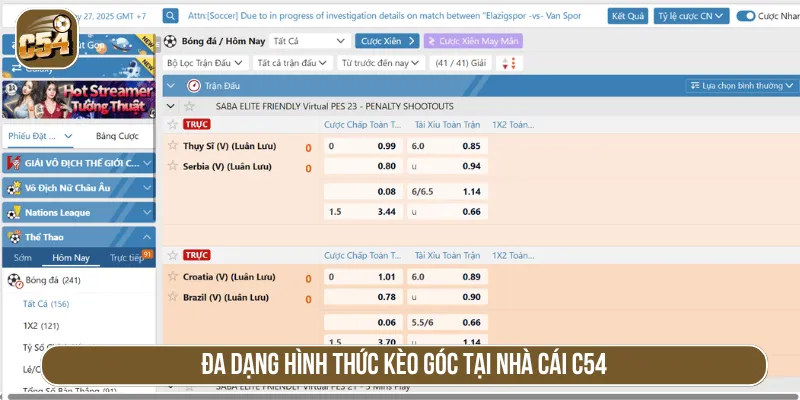Click over 5.5/6 odds 0.66
The image size is (800, 400).
(447, 322)
